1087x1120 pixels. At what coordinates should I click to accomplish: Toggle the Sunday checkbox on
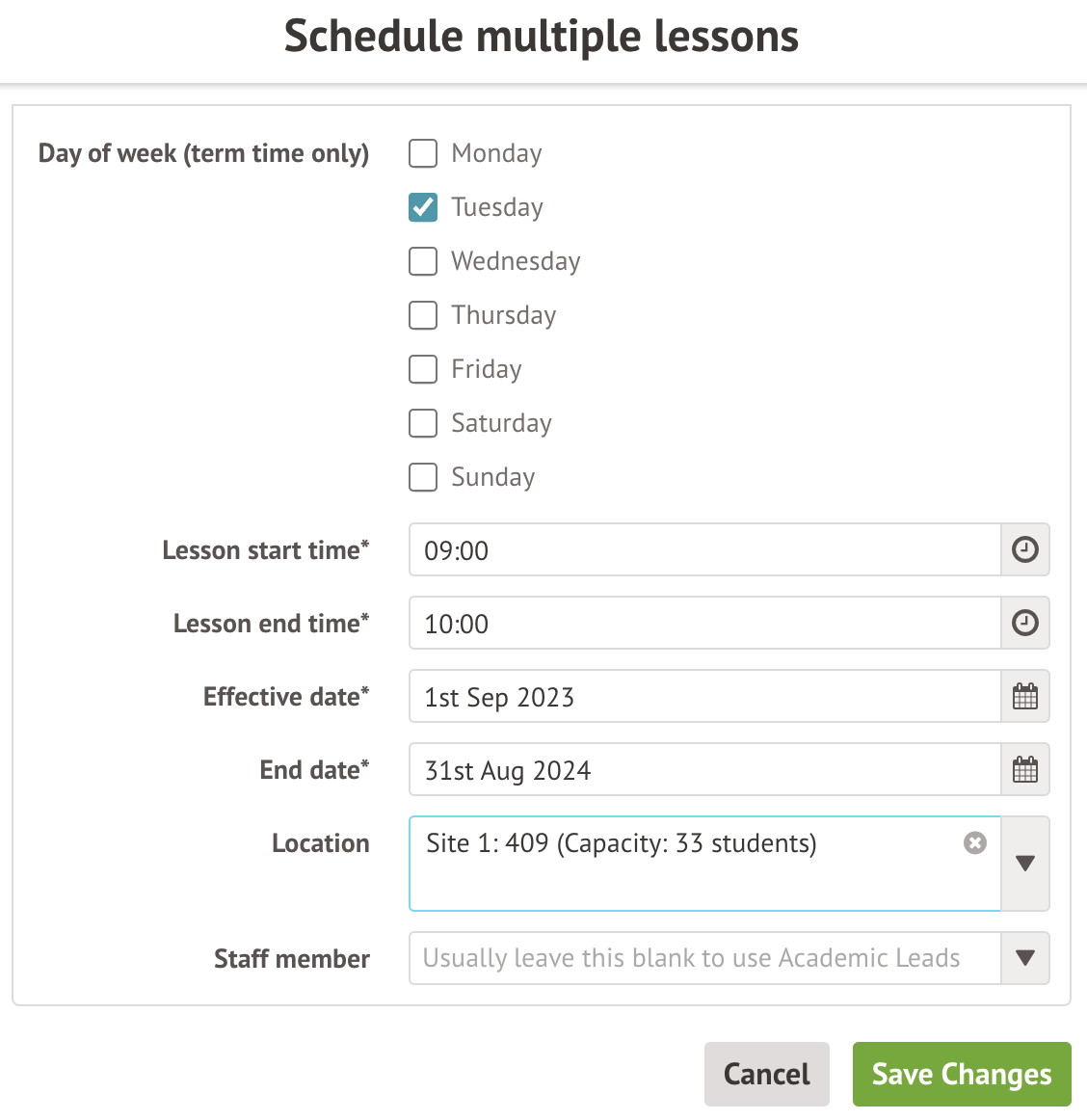click(x=423, y=477)
